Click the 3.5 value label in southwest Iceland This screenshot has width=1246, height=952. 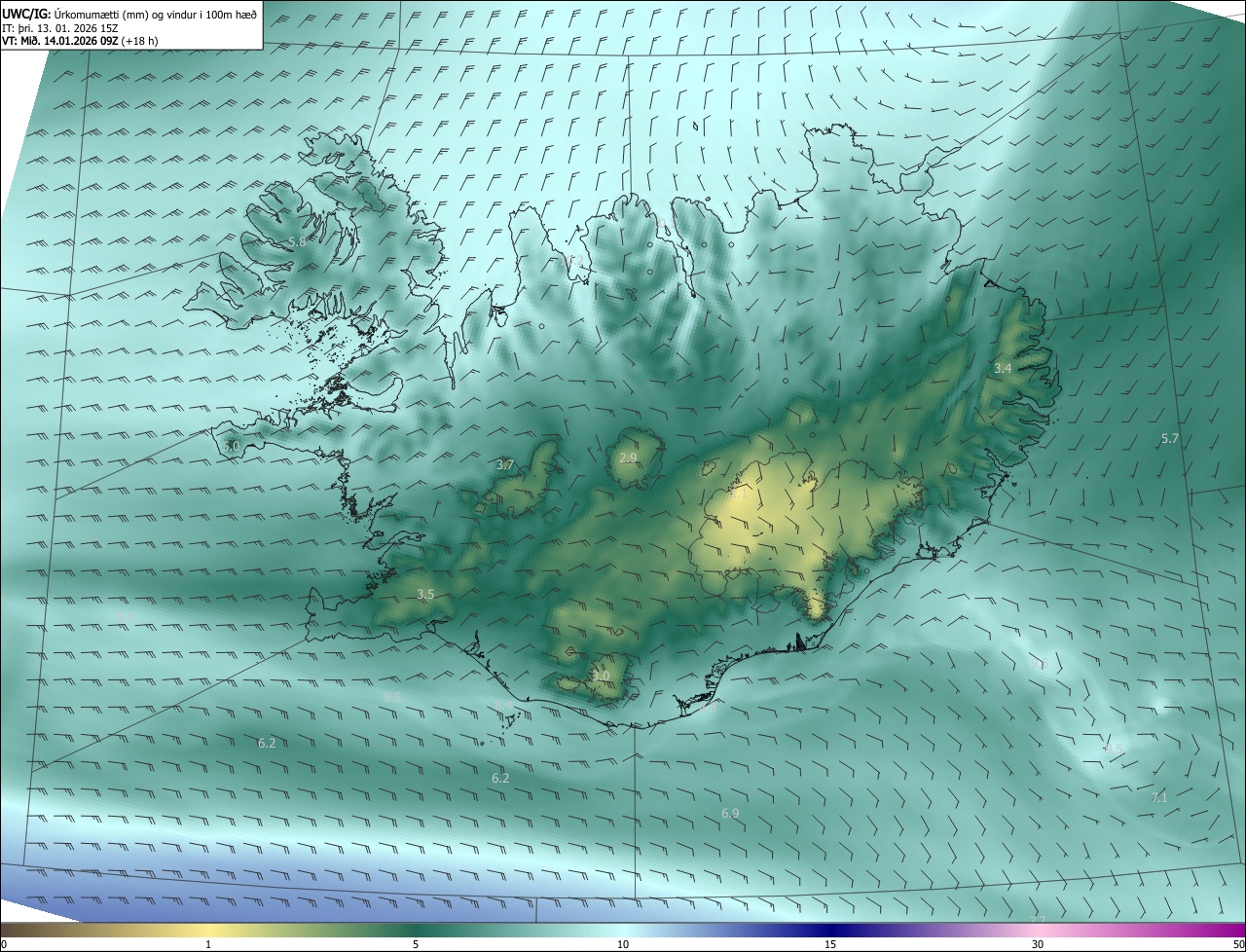pos(425,594)
